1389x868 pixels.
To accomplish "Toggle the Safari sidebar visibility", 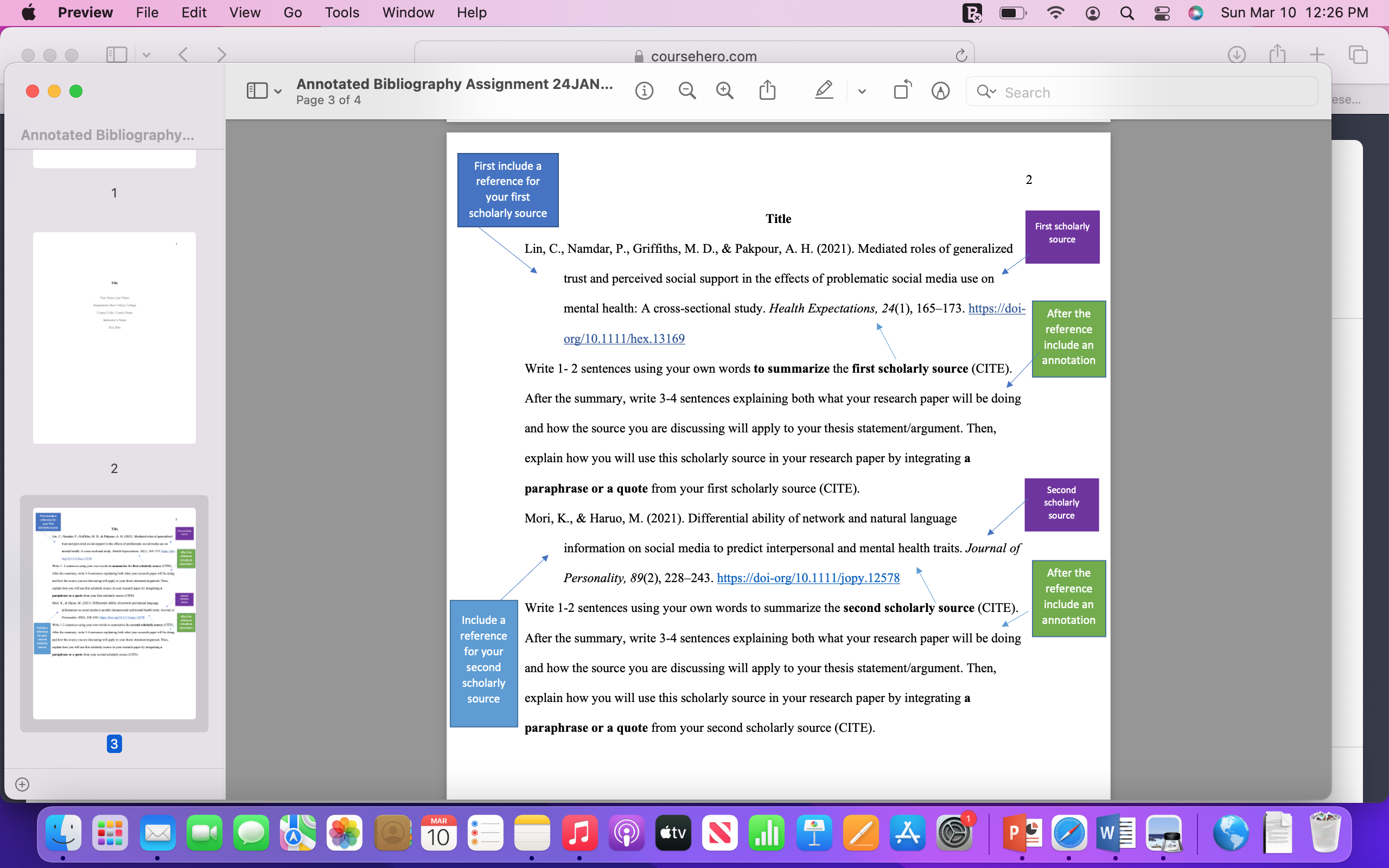I will [x=117, y=55].
